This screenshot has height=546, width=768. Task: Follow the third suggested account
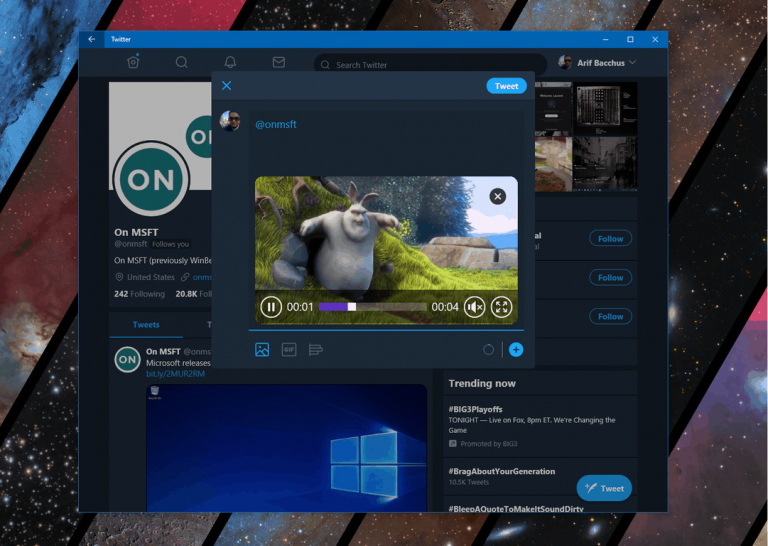pyautogui.click(x=610, y=316)
